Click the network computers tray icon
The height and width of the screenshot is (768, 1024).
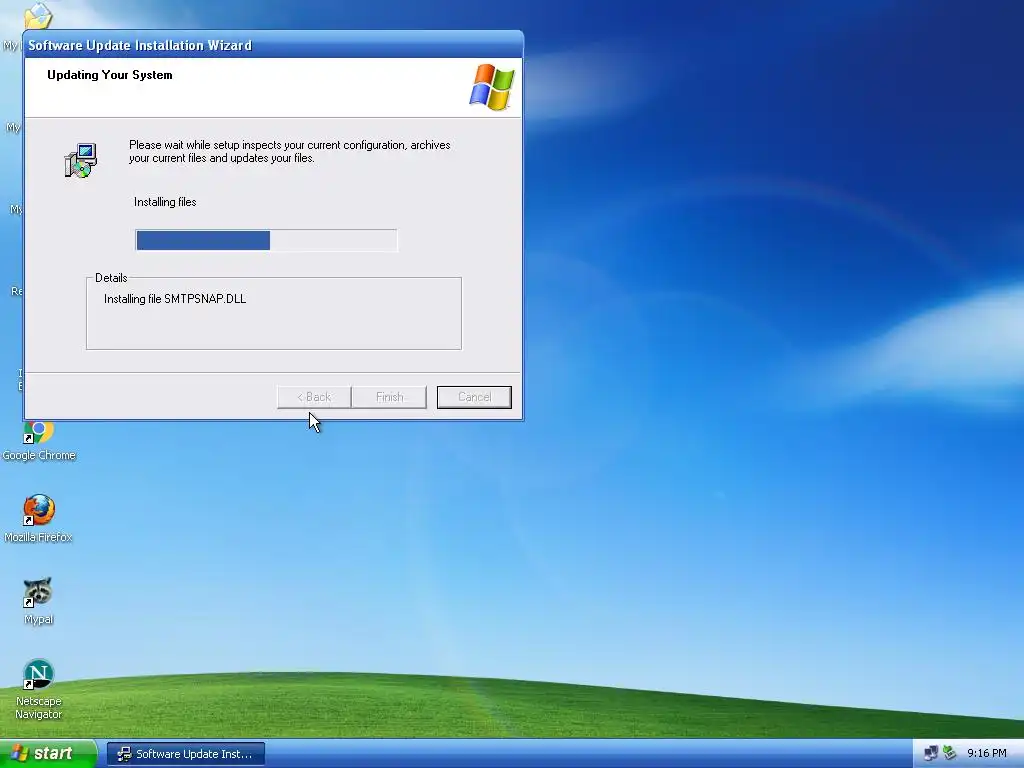click(x=931, y=754)
